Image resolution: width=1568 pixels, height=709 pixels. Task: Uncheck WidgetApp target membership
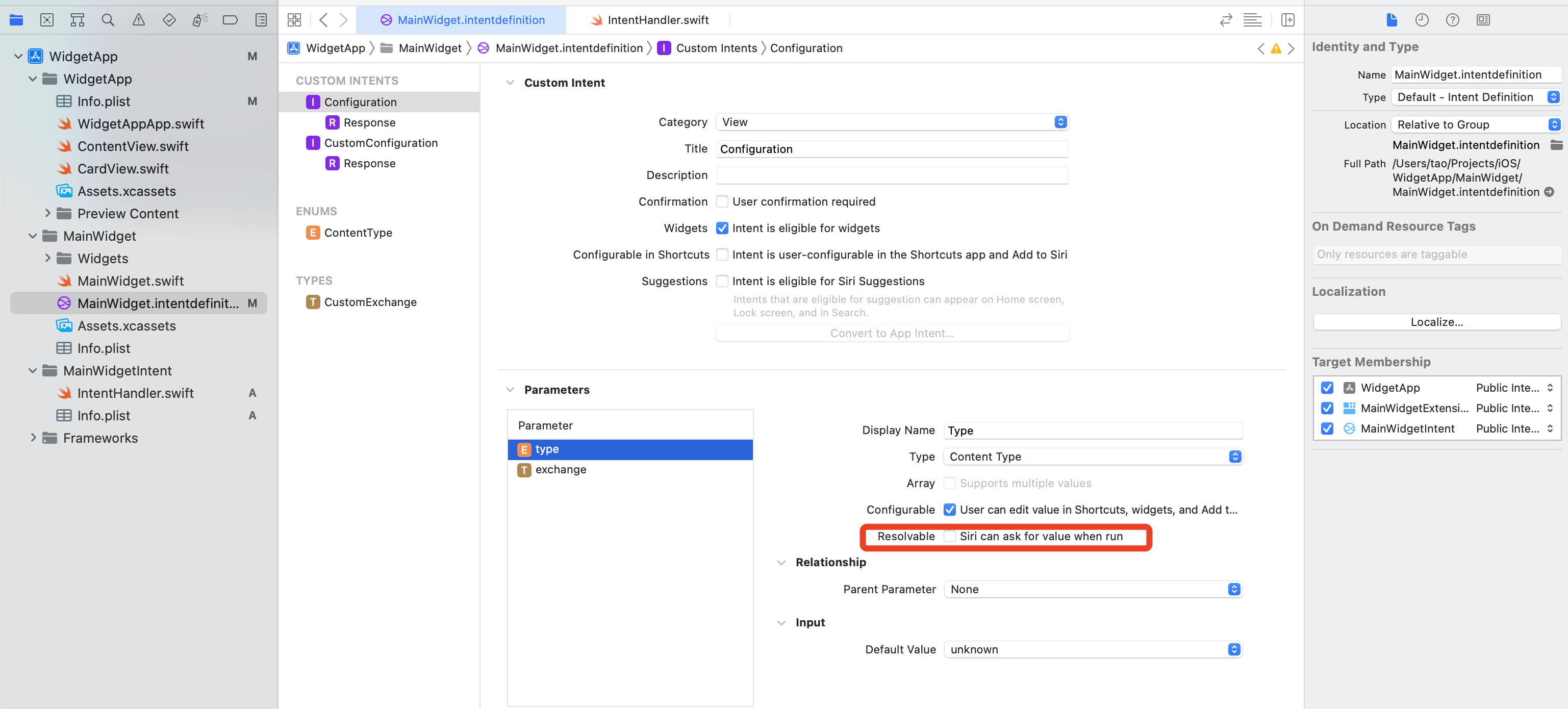point(1327,388)
